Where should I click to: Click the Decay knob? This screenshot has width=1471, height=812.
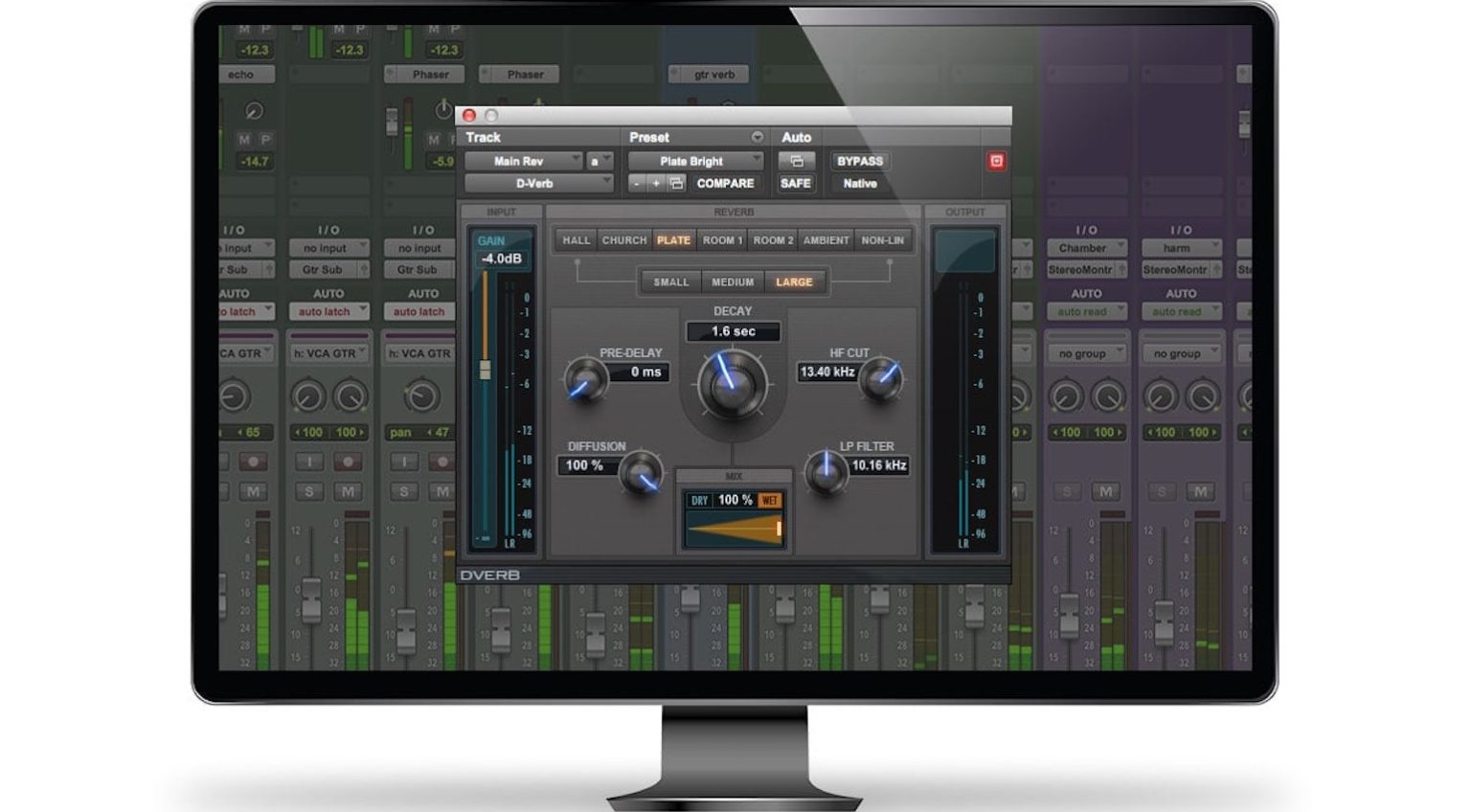point(733,384)
